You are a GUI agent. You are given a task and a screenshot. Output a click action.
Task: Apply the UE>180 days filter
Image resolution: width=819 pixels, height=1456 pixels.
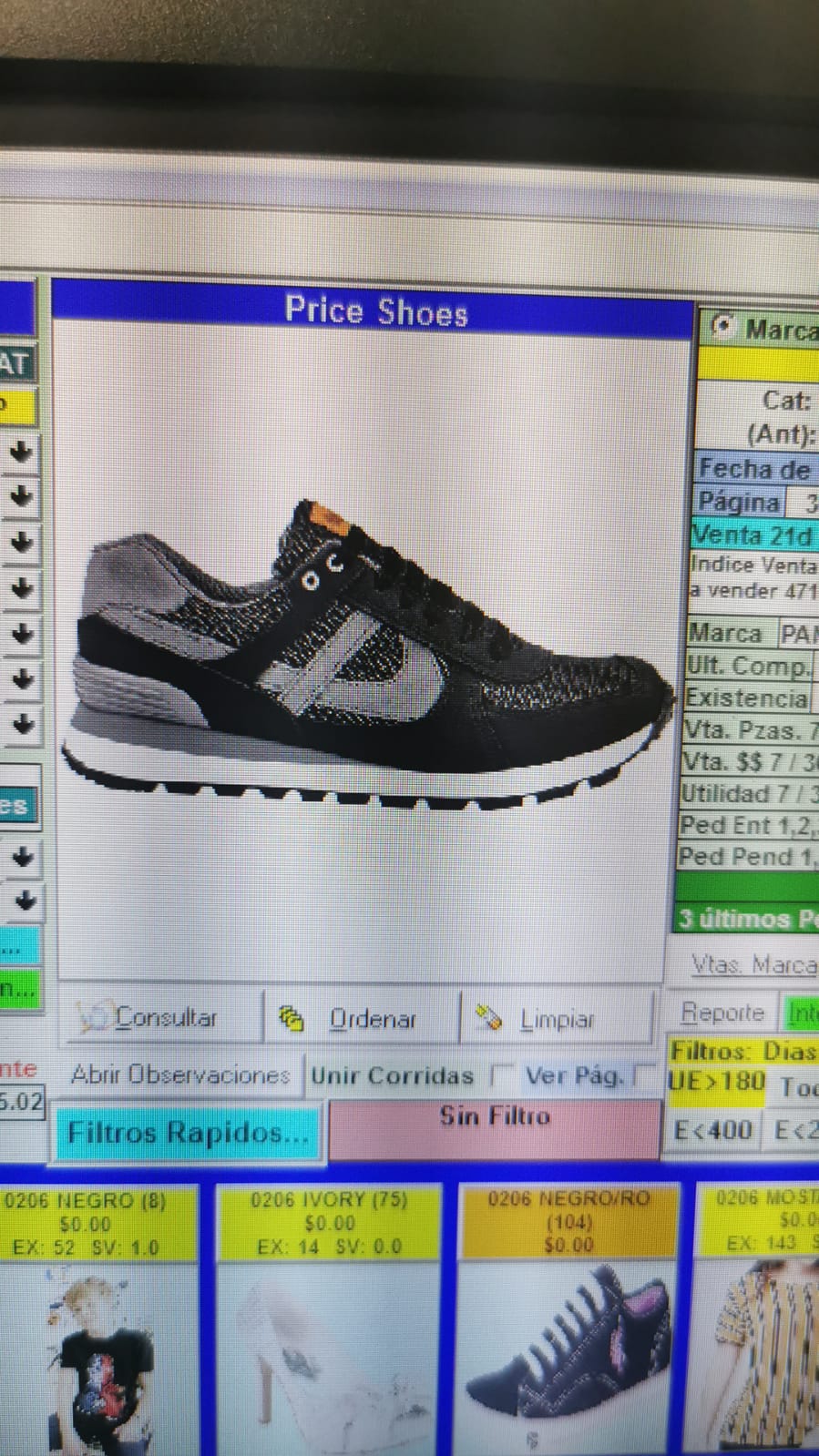point(717,1082)
